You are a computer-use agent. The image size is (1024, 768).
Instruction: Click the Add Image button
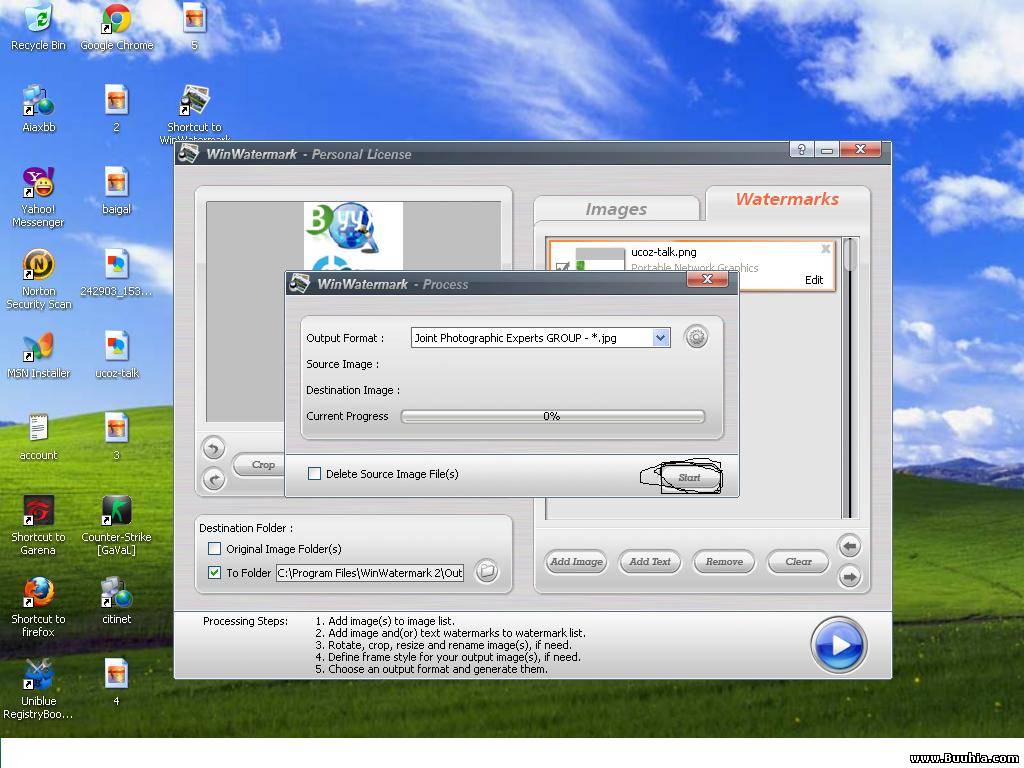[576, 562]
